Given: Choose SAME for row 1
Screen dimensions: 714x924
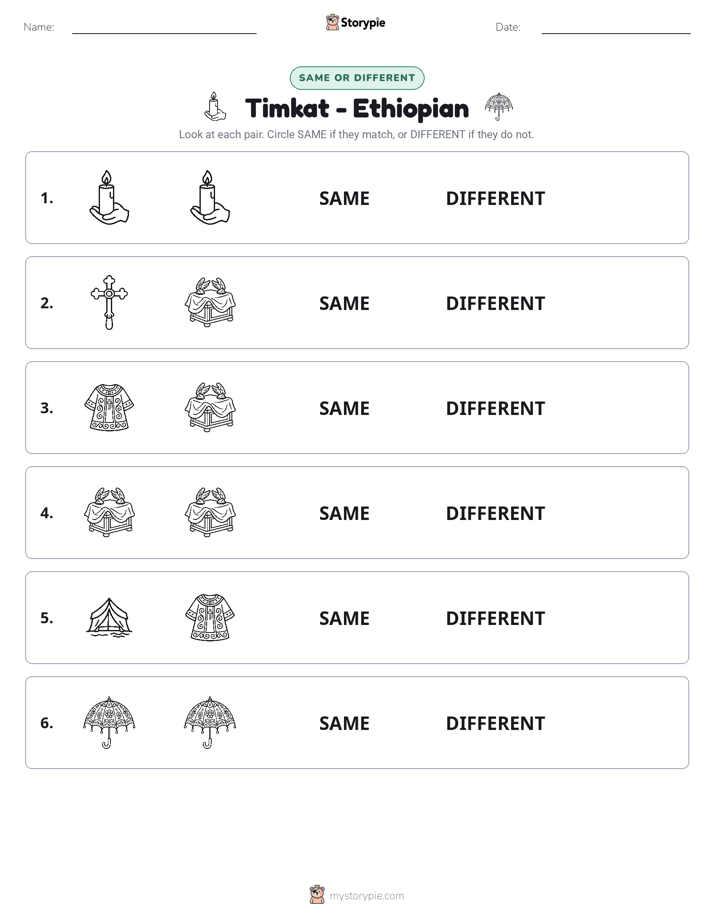Looking at the screenshot, I should point(344,199).
